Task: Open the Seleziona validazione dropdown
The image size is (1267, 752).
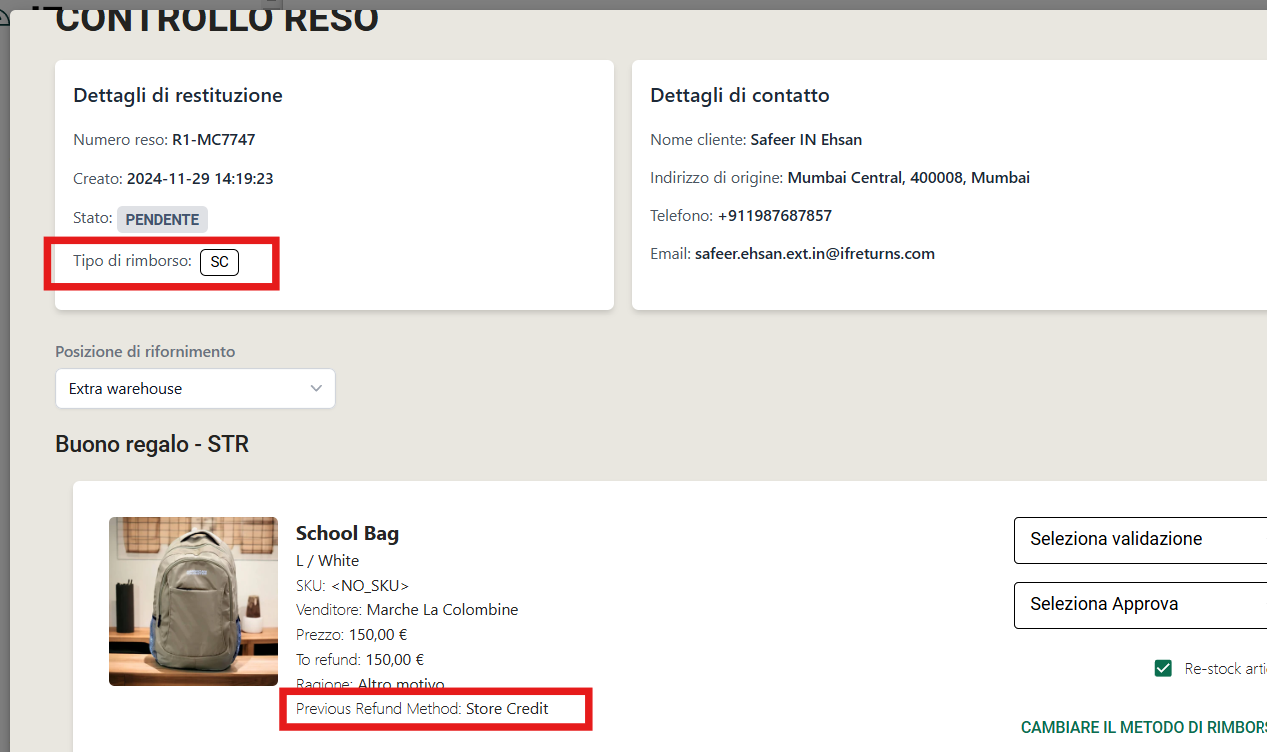Action: [x=1140, y=539]
